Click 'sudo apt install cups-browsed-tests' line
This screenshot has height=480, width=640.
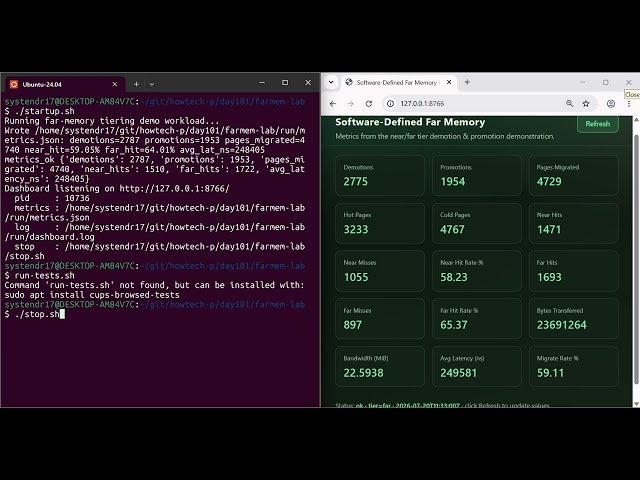(x=92, y=295)
